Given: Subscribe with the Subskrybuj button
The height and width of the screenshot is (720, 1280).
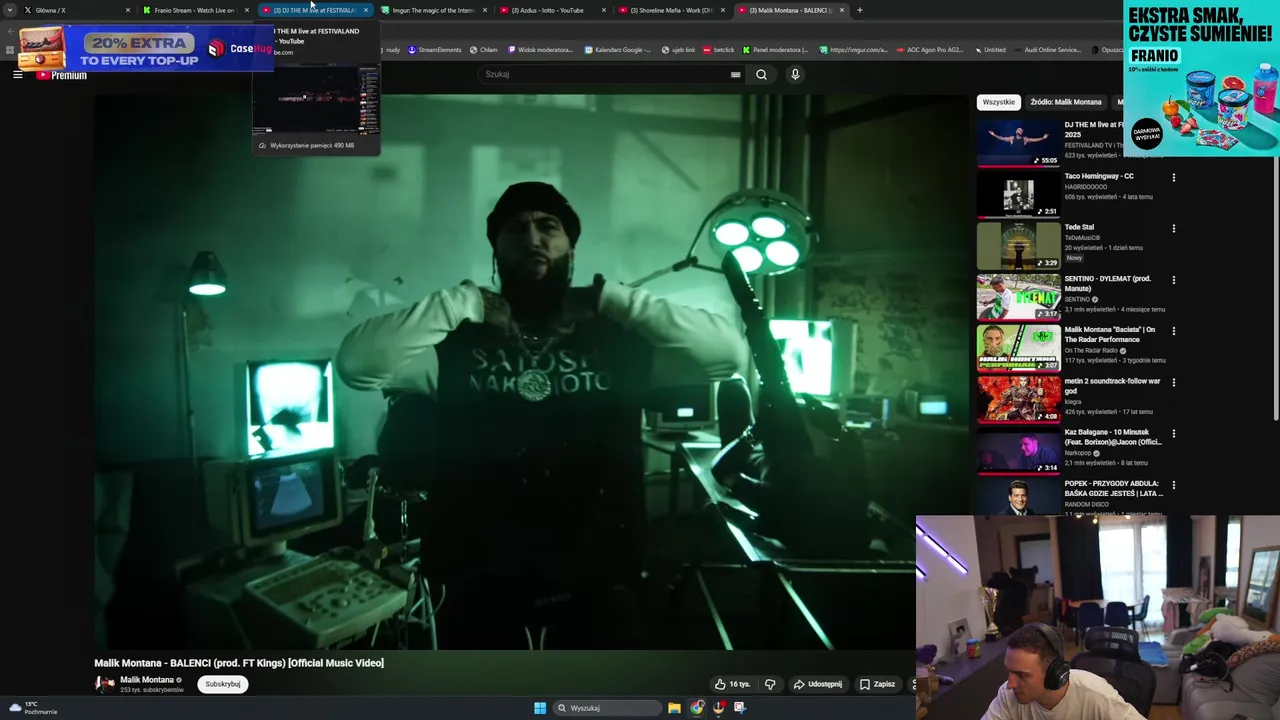Looking at the screenshot, I should pyautogui.click(x=222, y=684).
